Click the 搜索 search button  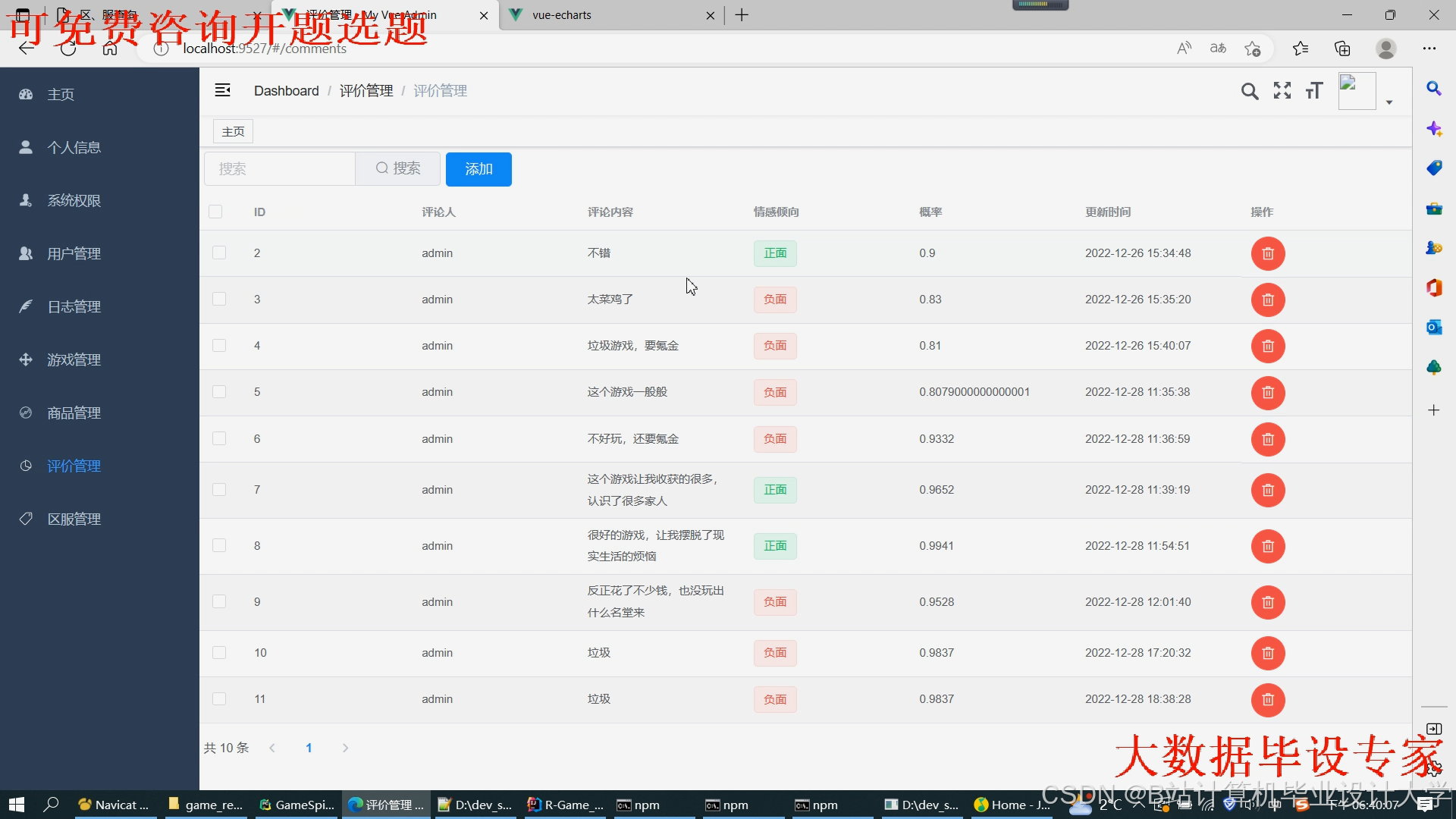[x=398, y=168]
